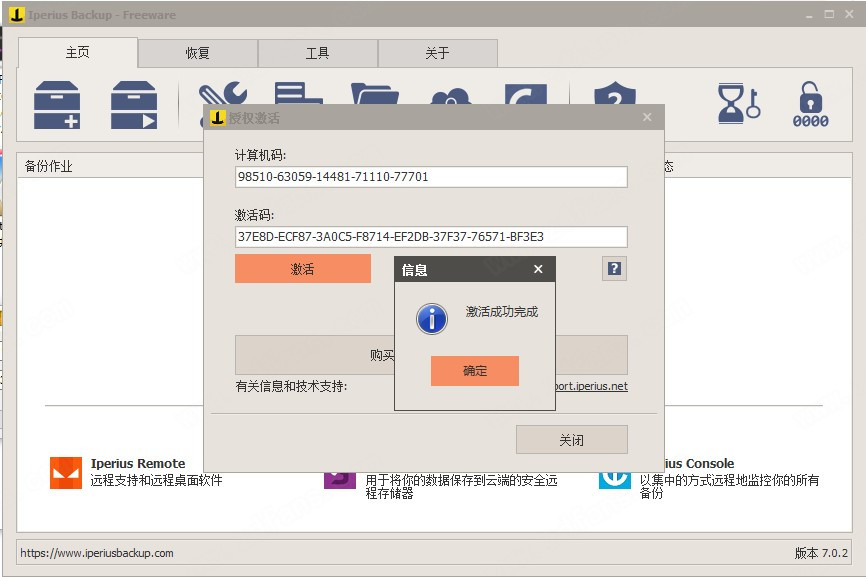This screenshot has width=866, height=577.
Task: Maximize the Iperius Backup window
Action: click(x=829, y=14)
